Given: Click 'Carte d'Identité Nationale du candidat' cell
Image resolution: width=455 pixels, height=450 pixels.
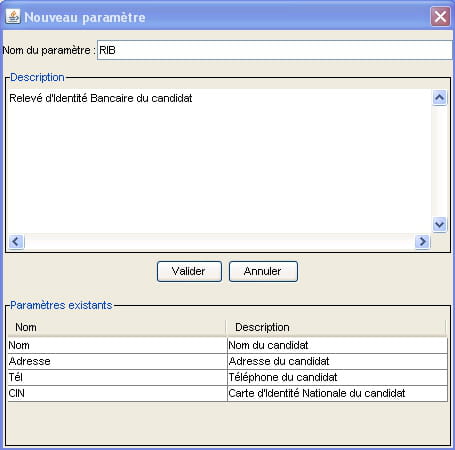Looking at the screenshot, I should tap(337, 393).
